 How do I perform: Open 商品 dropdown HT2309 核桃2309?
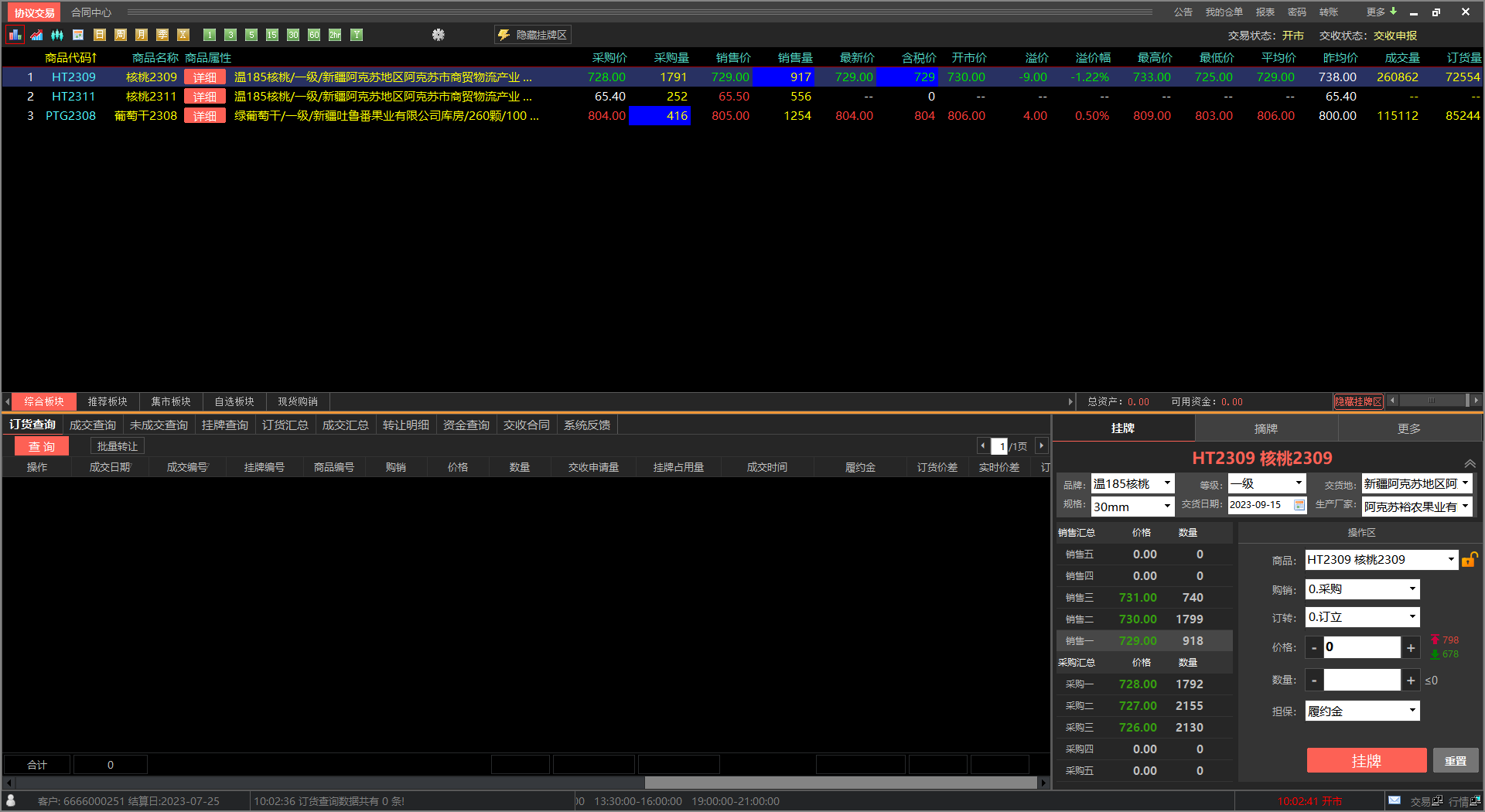(1381, 560)
